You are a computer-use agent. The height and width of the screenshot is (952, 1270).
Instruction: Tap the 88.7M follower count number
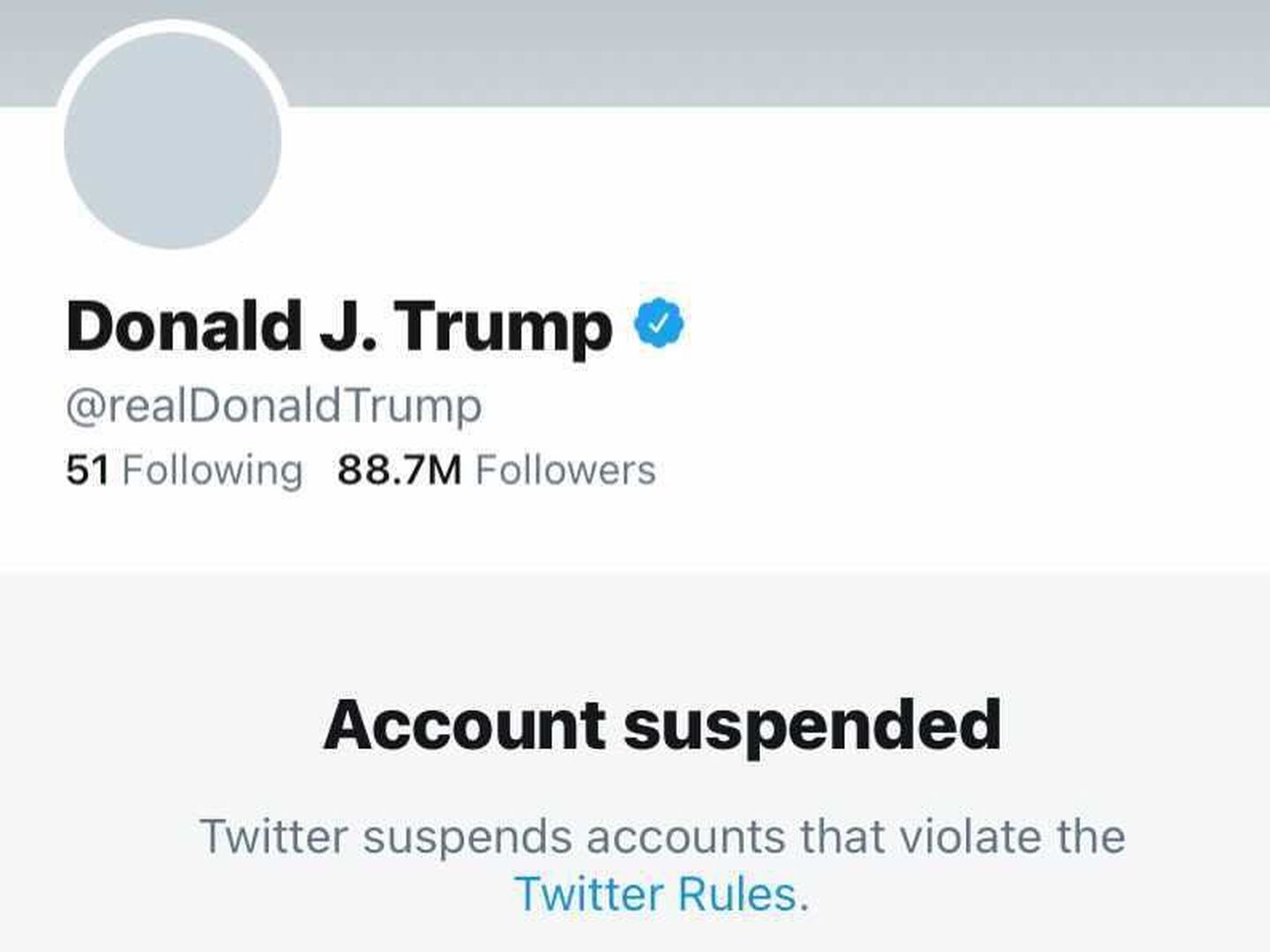[400, 471]
